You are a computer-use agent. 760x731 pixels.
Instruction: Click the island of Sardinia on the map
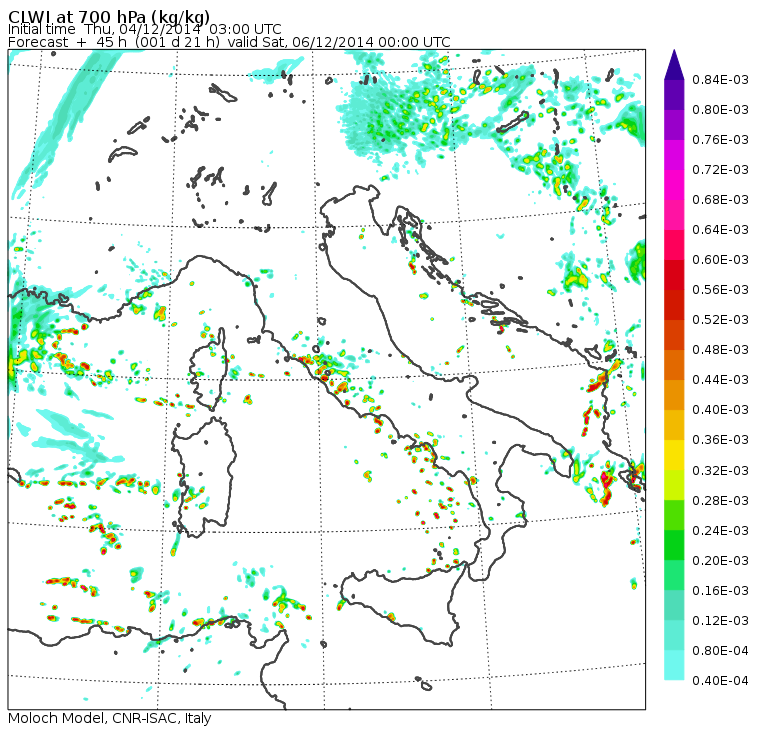point(204,477)
